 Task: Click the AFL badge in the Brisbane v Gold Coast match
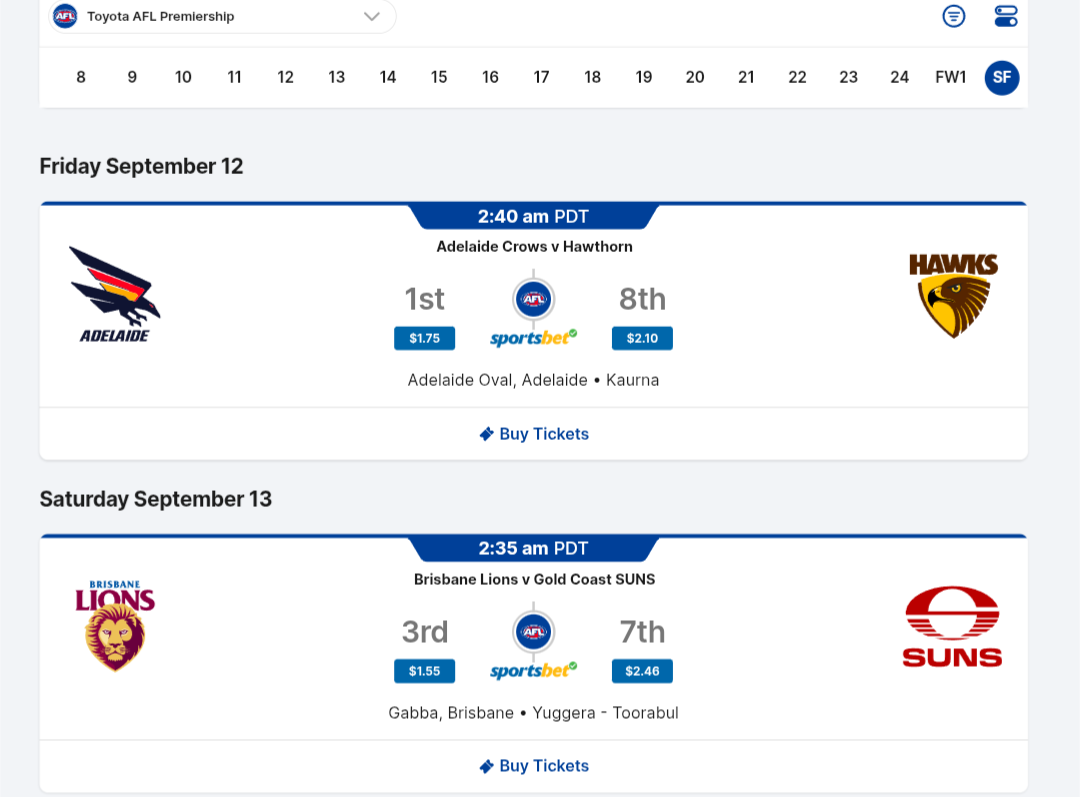coord(534,632)
